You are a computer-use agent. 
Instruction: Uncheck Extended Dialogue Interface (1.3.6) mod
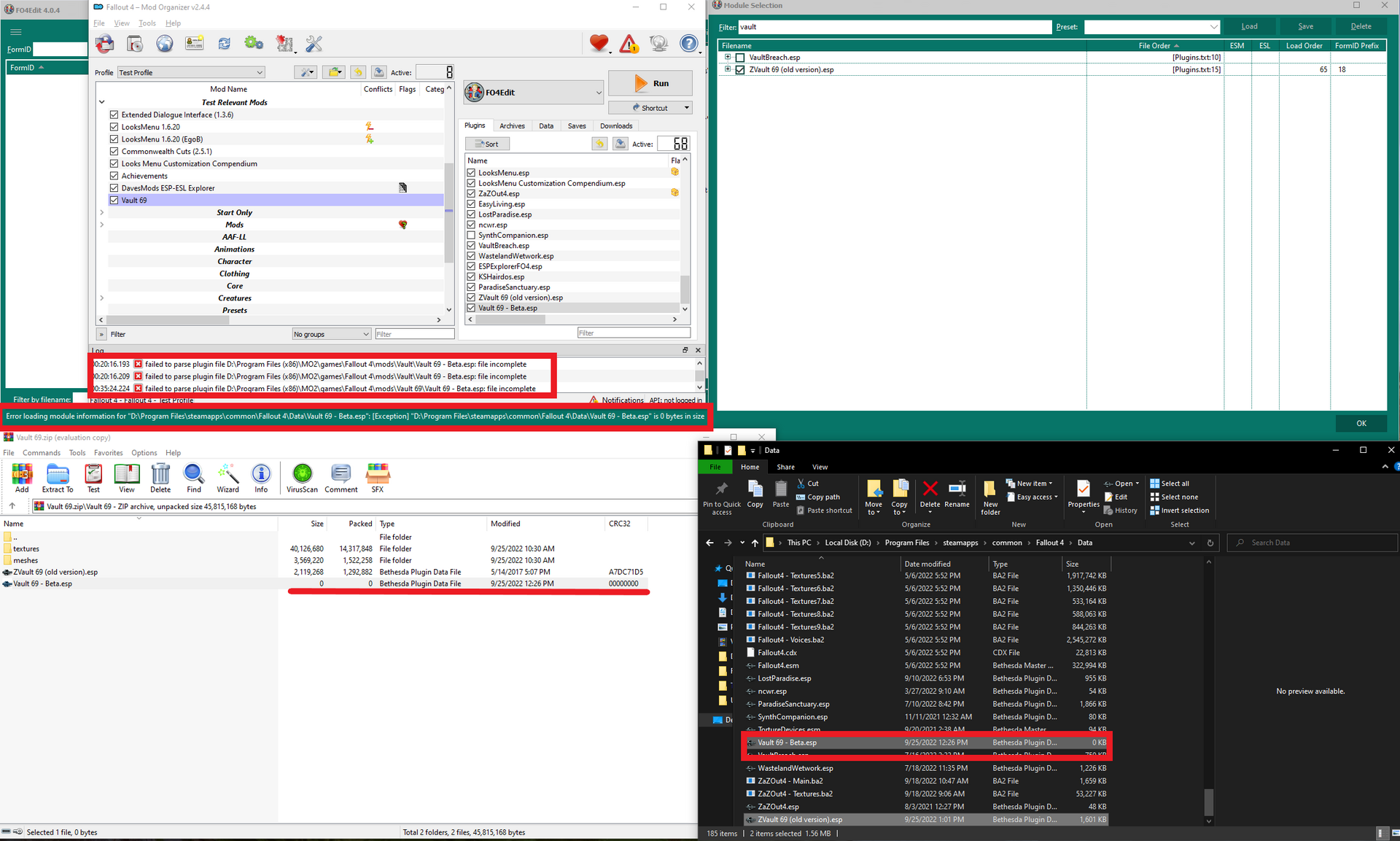coord(114,115)
